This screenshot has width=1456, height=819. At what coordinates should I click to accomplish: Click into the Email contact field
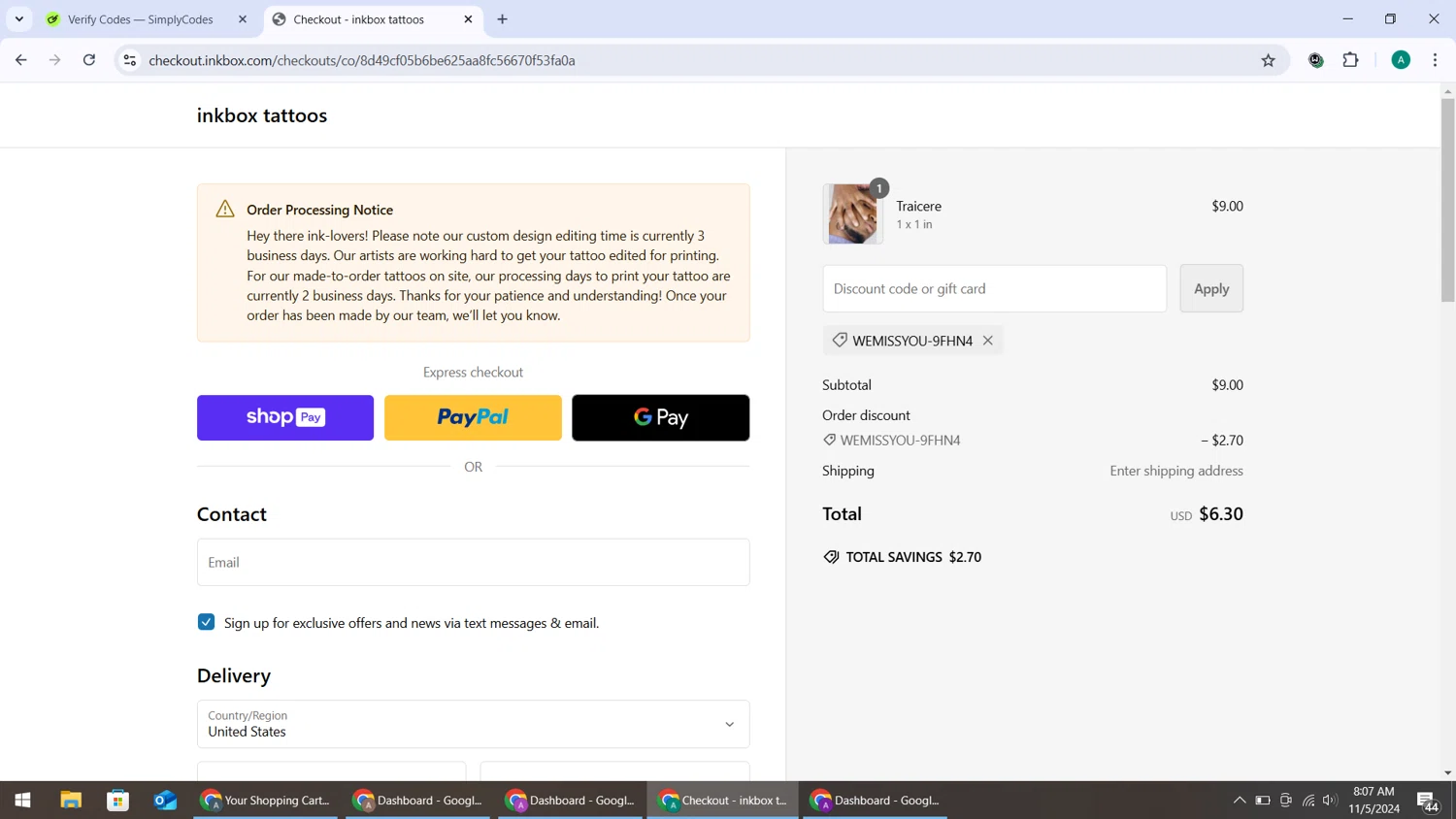pyautogui.click(x=473, y=562)
